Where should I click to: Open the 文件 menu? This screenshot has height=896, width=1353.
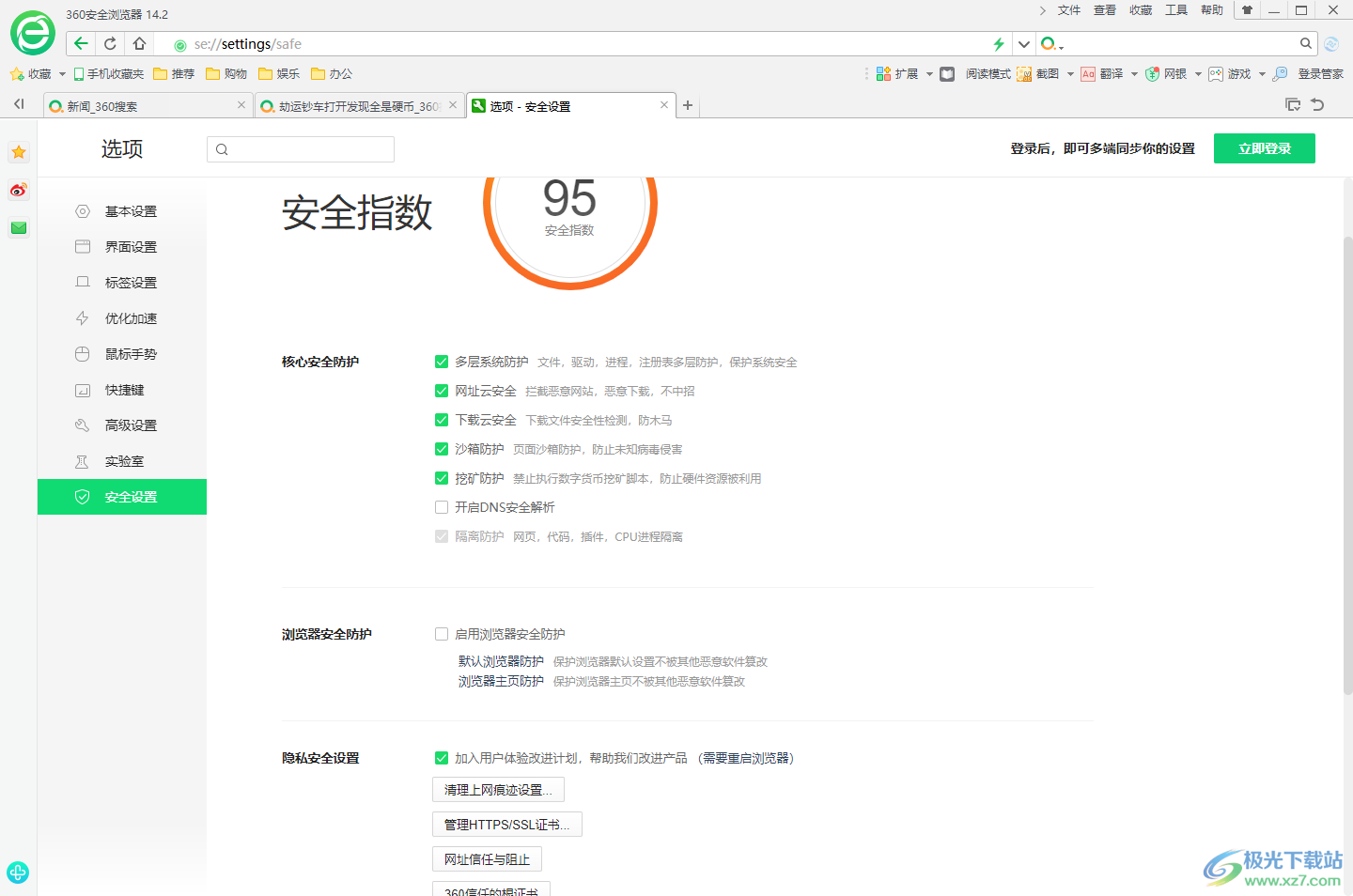tap(1069, 10)
